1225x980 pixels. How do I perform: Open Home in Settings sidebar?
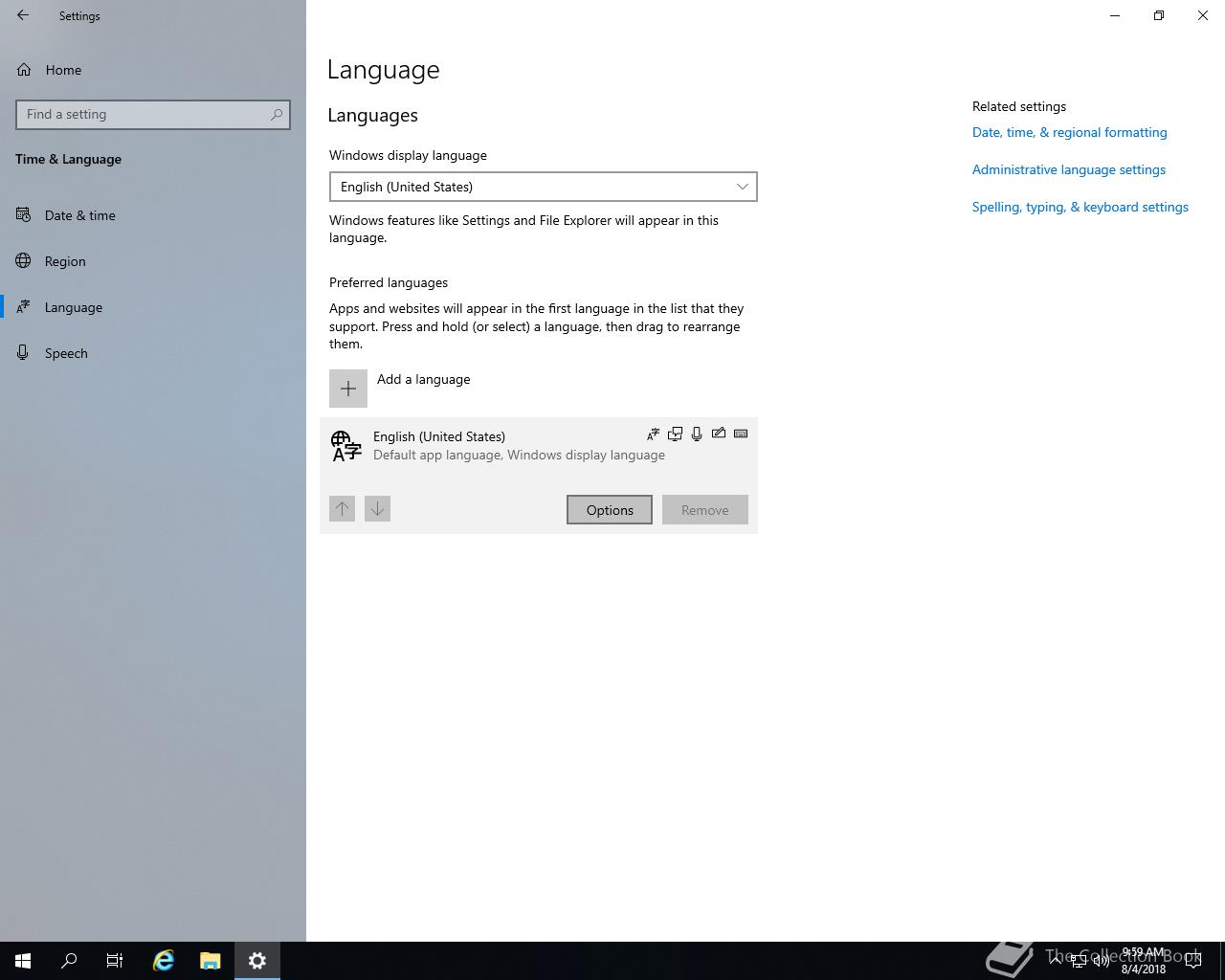pyautogui.click(x=63, y=70)
